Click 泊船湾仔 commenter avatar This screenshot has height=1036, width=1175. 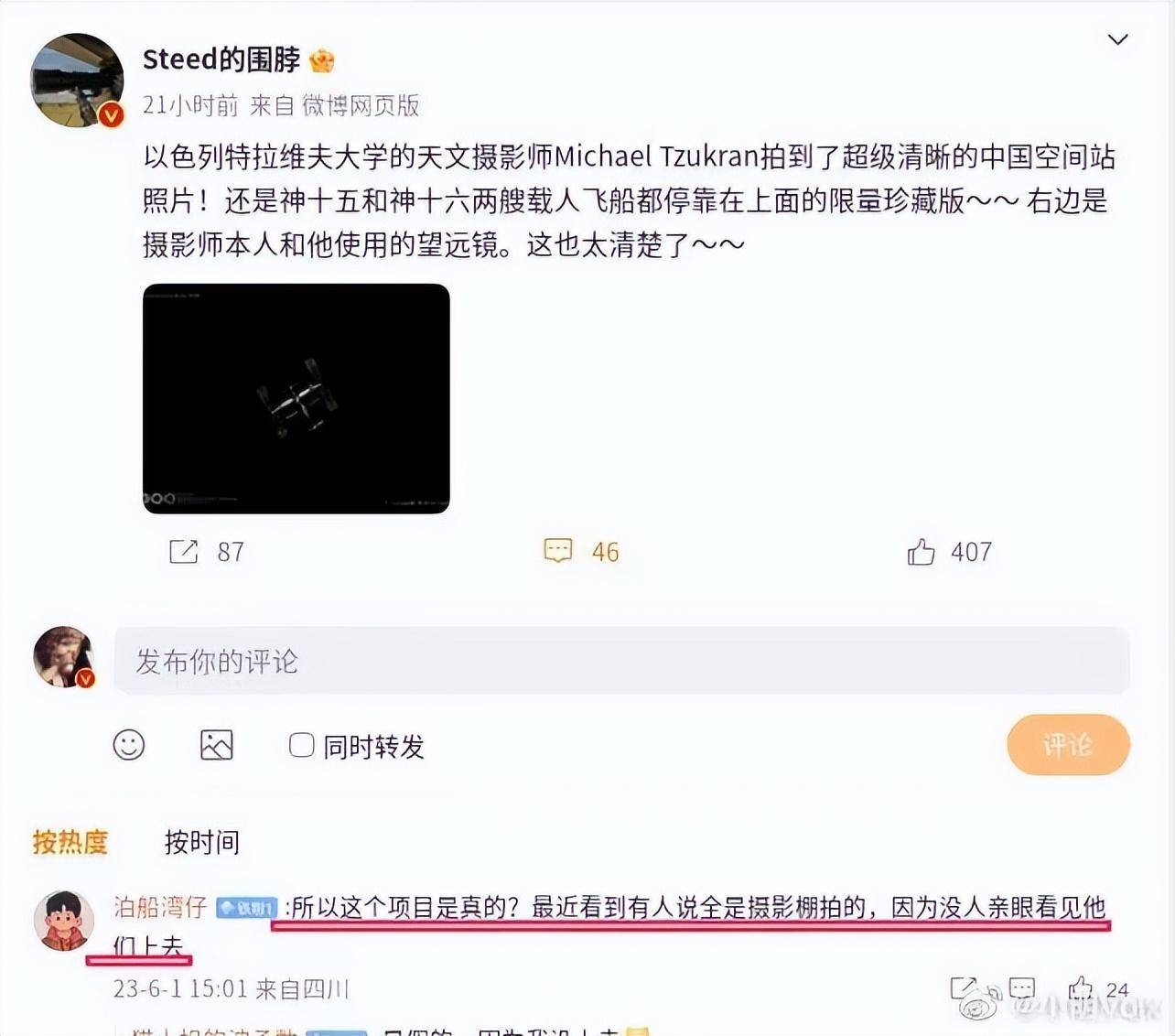[63, 921]
